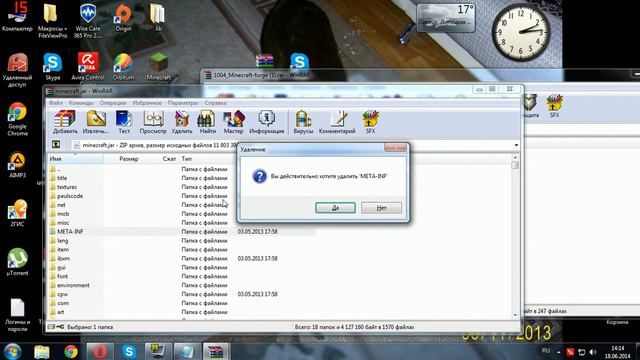Click the Тест (Test) toolbar icon

[124, 122]
